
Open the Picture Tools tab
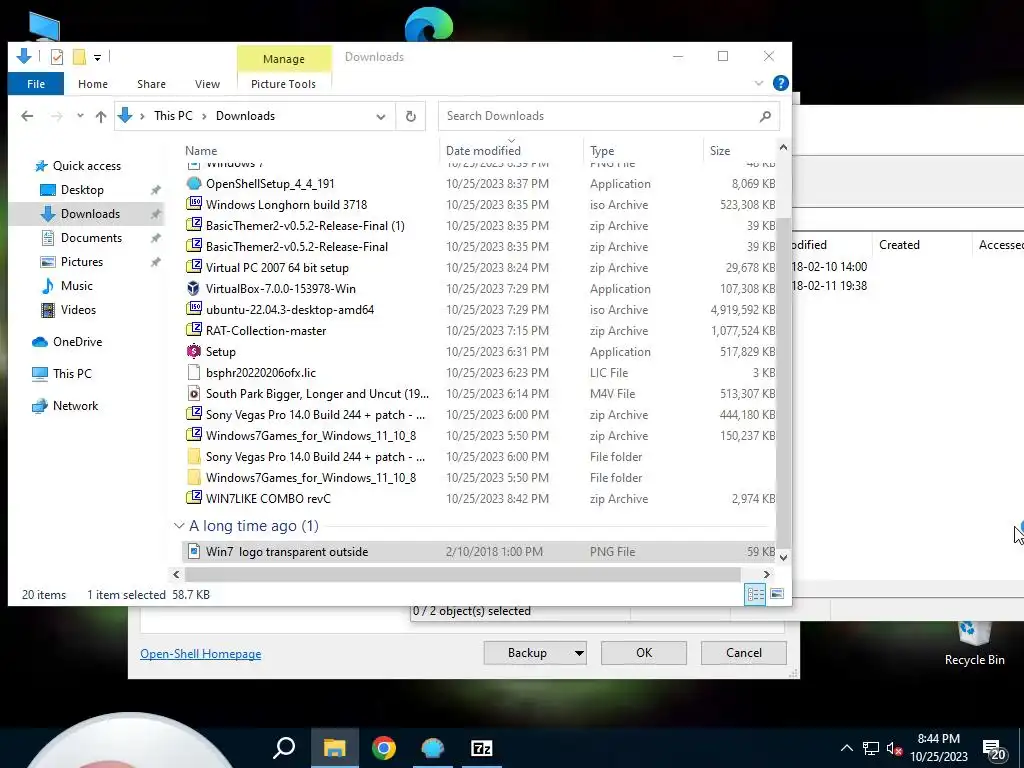pyautogui.click(x=283, y=84)
